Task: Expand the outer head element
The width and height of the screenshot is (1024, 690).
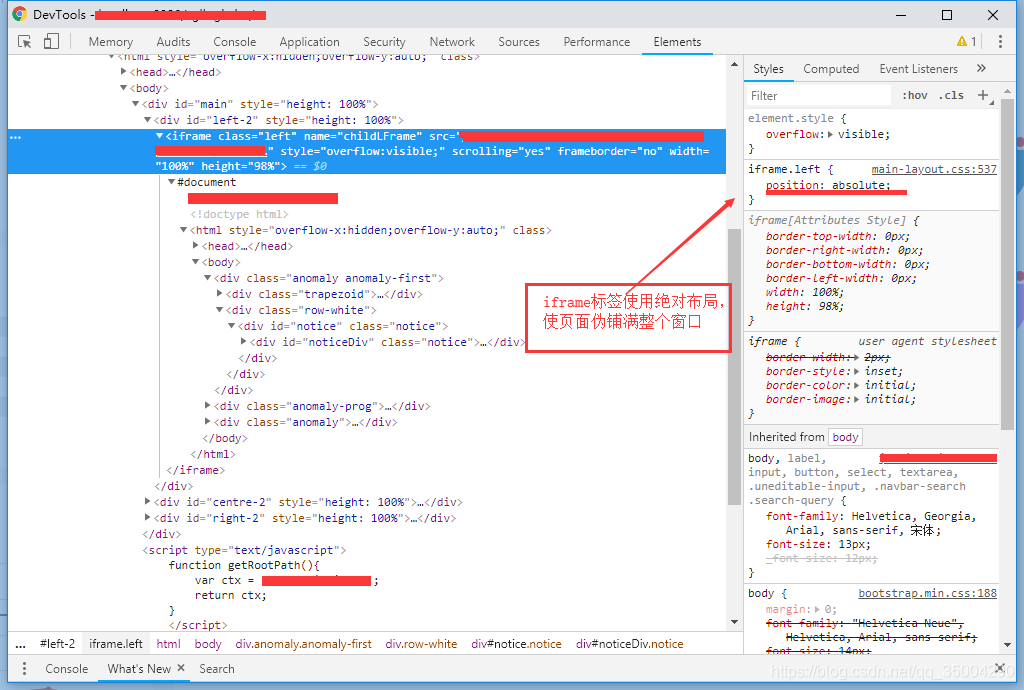Action: point(123,72)
